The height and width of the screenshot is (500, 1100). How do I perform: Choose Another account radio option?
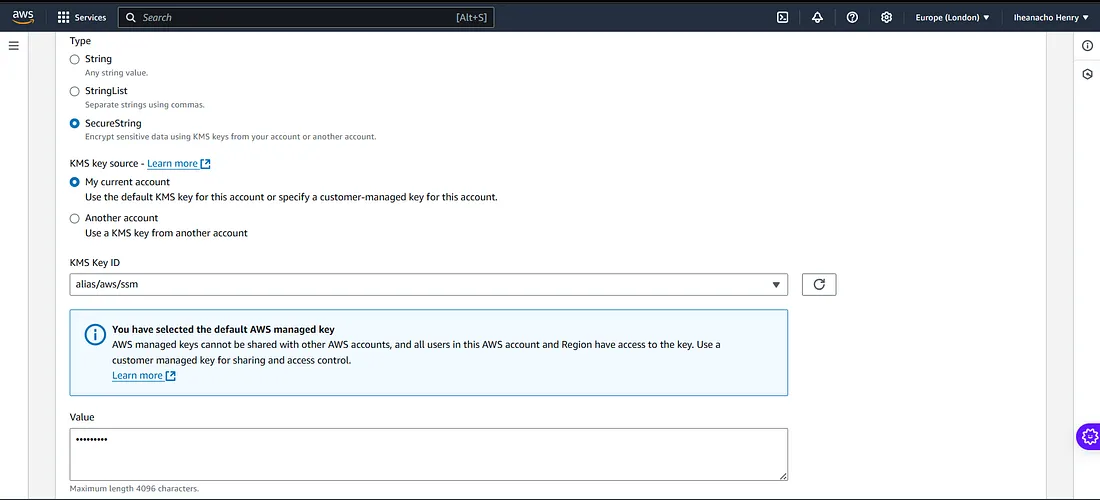click(x=74, y=218)
